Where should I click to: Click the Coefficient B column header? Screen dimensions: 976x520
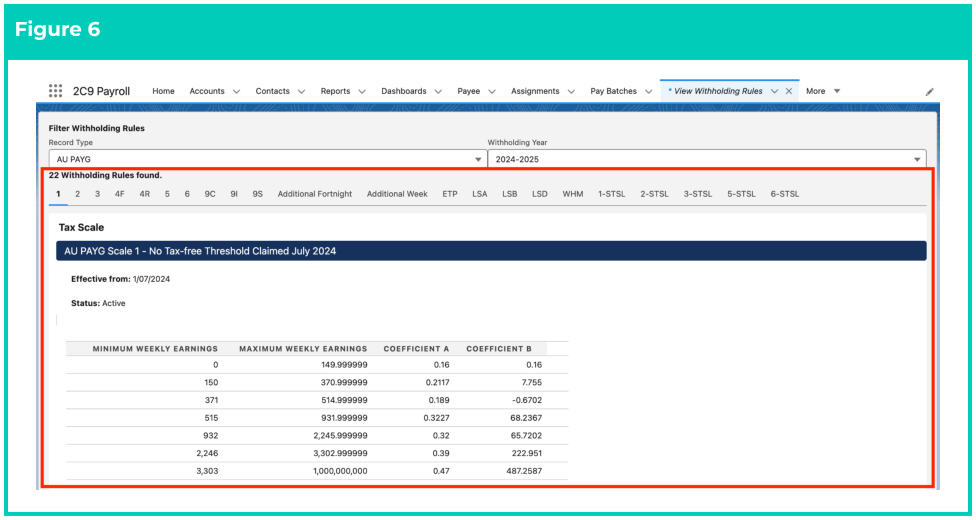[499, 349]
